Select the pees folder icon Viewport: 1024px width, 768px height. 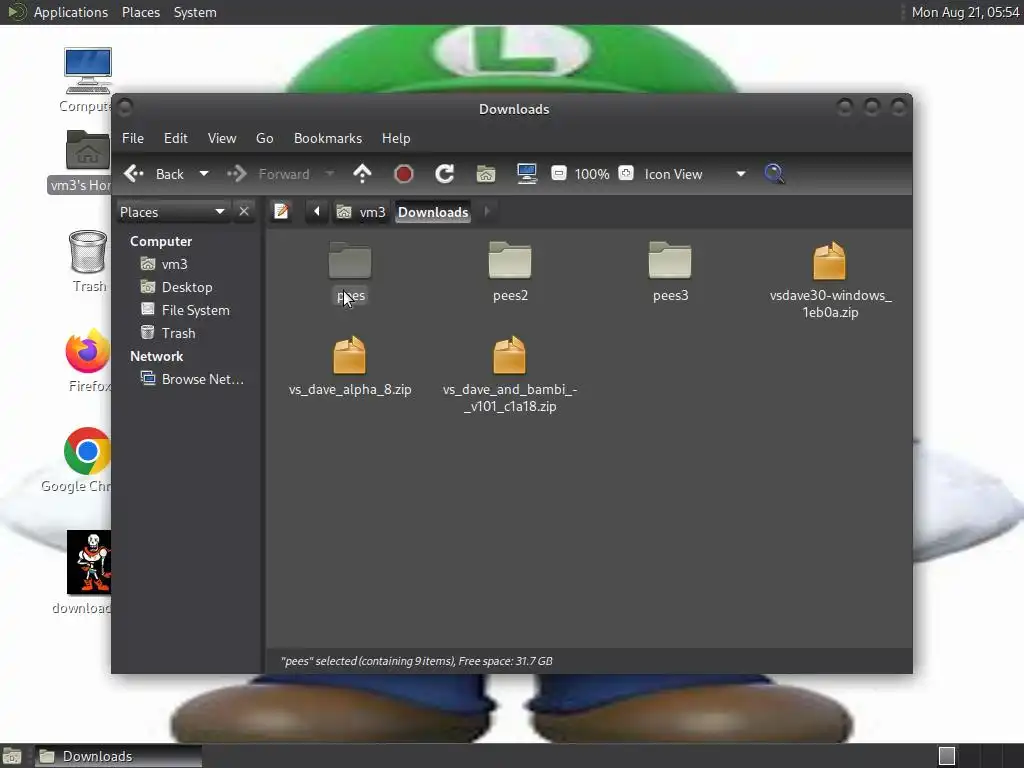tap(350, 261)
